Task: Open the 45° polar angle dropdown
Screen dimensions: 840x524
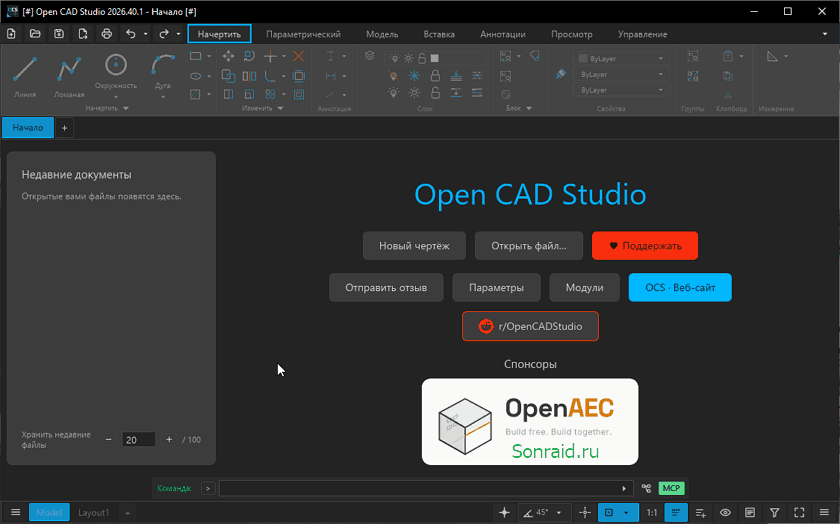Action: point(559,513)
